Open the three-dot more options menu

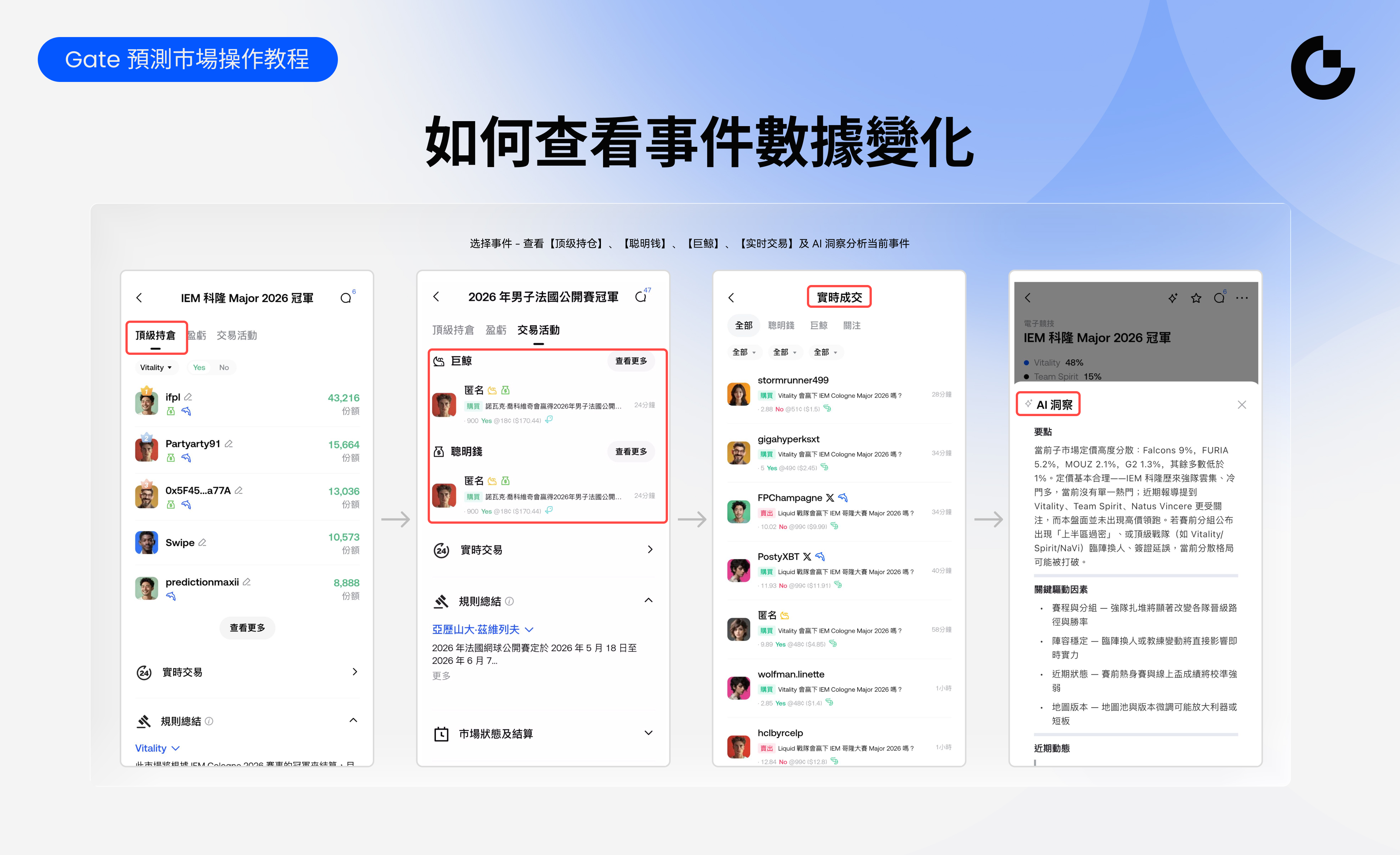point(1242,298)
